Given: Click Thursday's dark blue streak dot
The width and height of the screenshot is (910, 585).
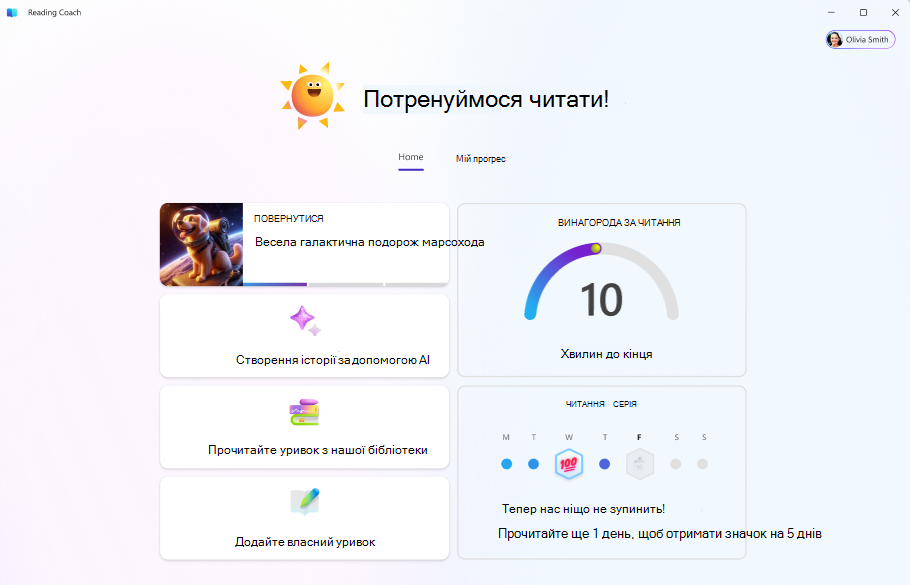Looking at the screenshot, I should point(604,464).
